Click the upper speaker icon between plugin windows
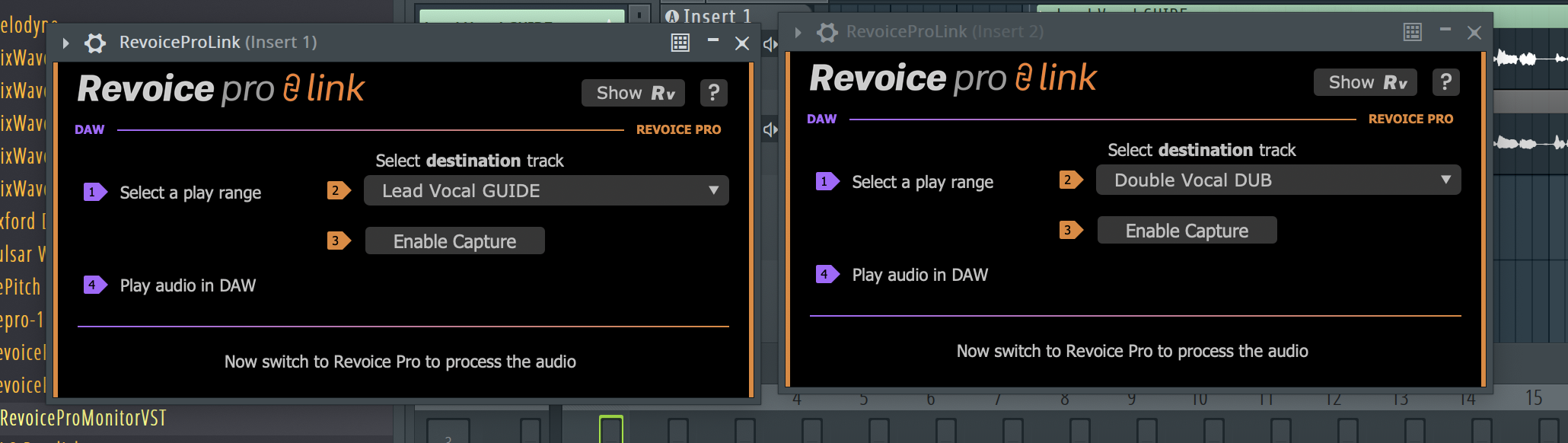Image resolution: width=1568 pixels, height=443 pixels. tap(770, 45)
